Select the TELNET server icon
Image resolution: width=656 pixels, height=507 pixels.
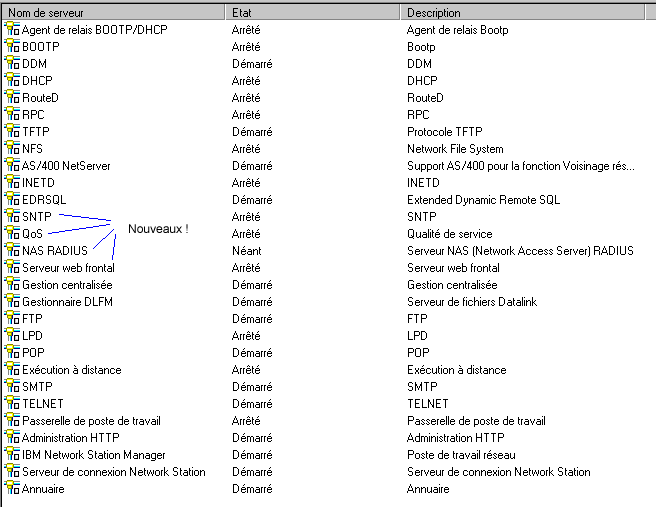[x=12, y=403]
